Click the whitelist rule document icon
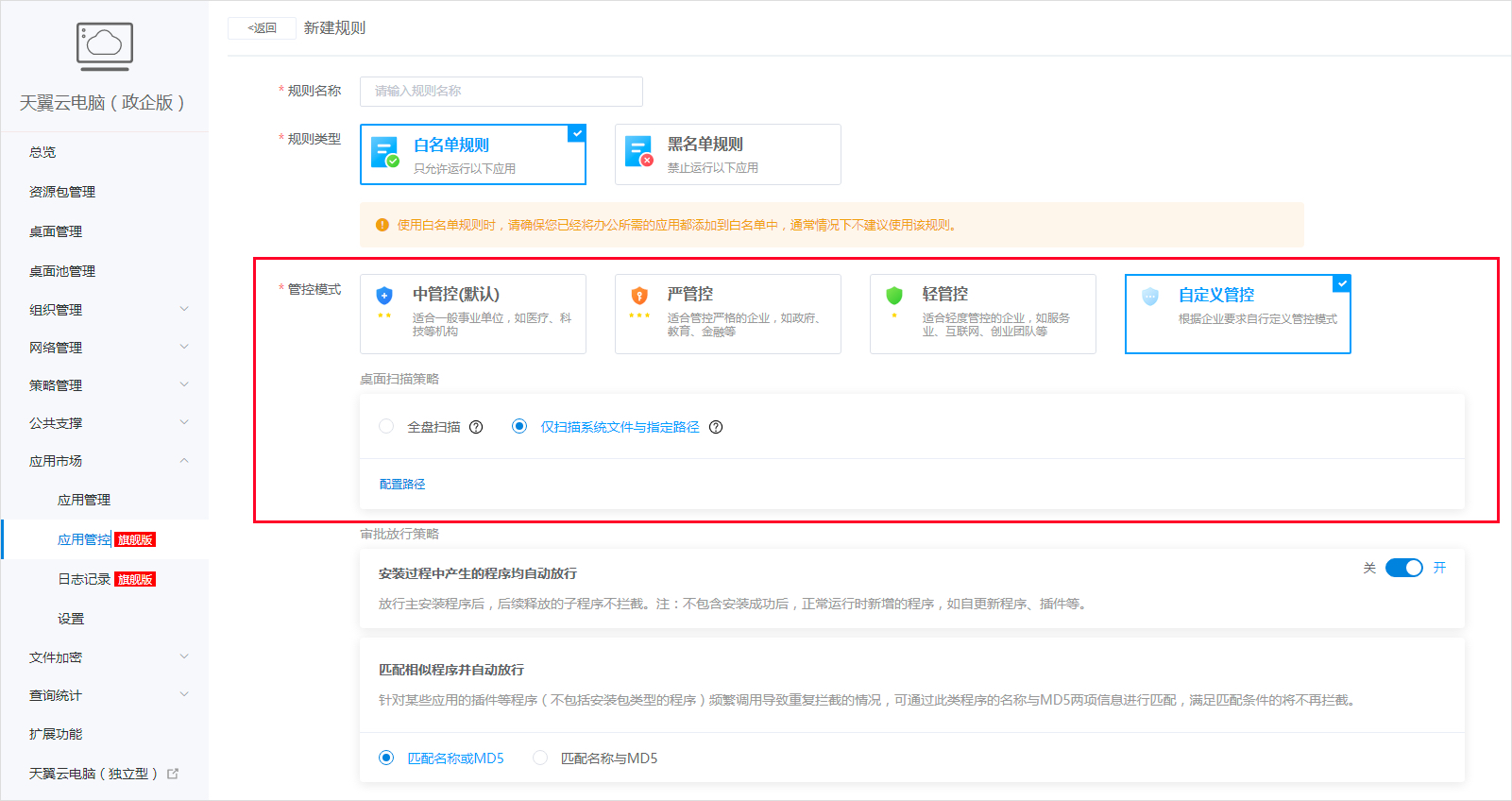This screenshot has width=1512, height=801. click(385, 153)
